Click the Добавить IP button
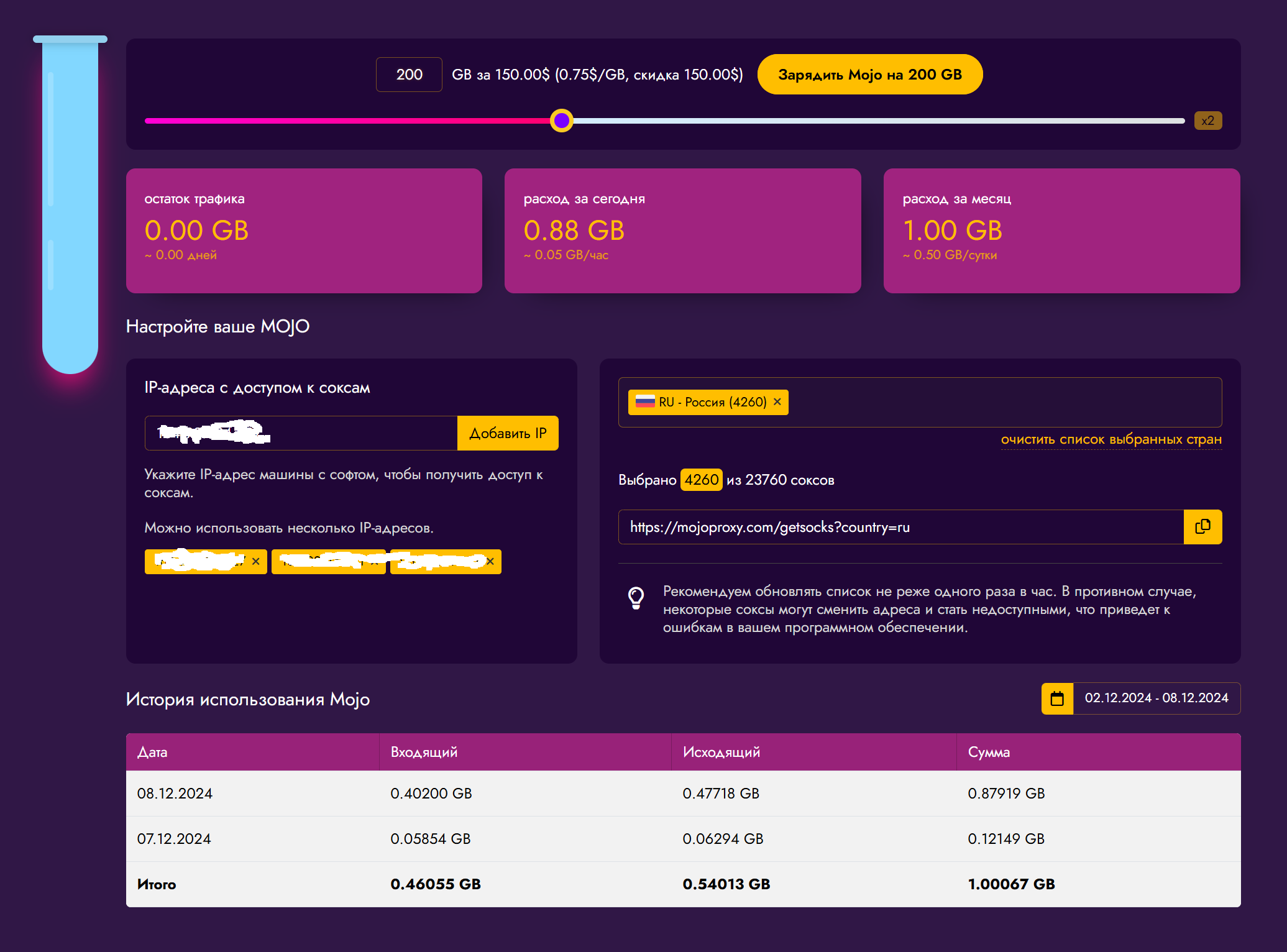1287x952 pixels. [x=508, y=433]
